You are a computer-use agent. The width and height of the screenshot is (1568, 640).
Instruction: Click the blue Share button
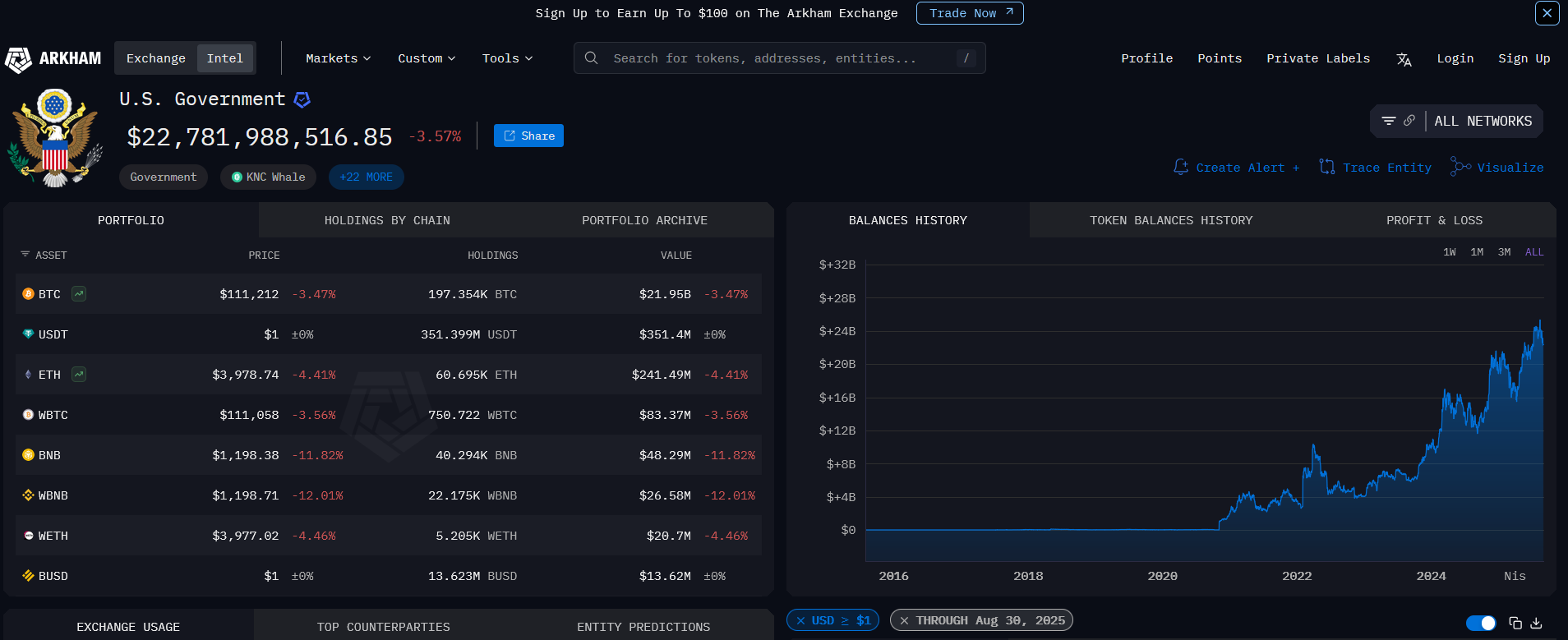[528, 136]
